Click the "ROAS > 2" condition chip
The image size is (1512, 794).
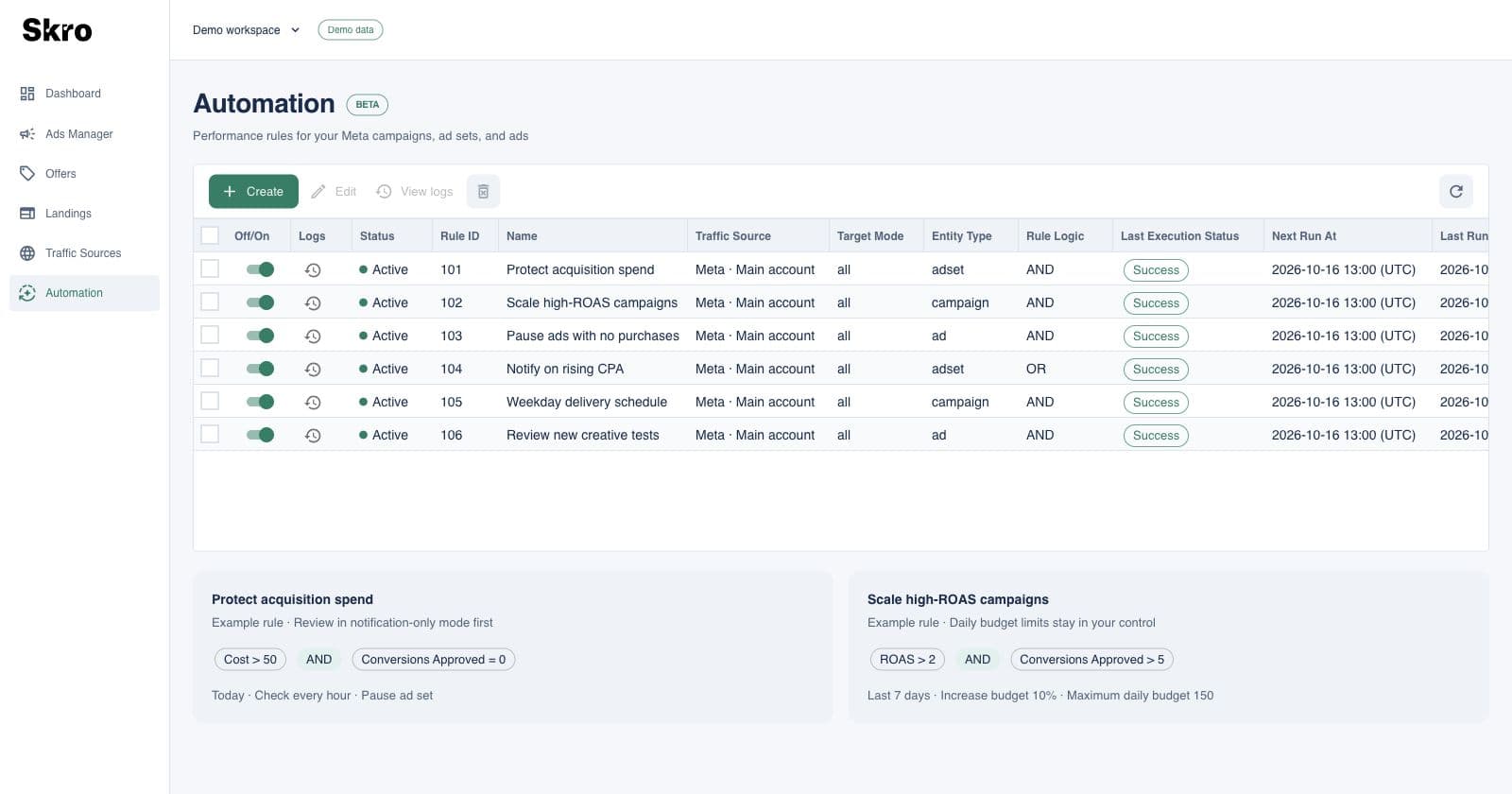[x=907, y=660]
